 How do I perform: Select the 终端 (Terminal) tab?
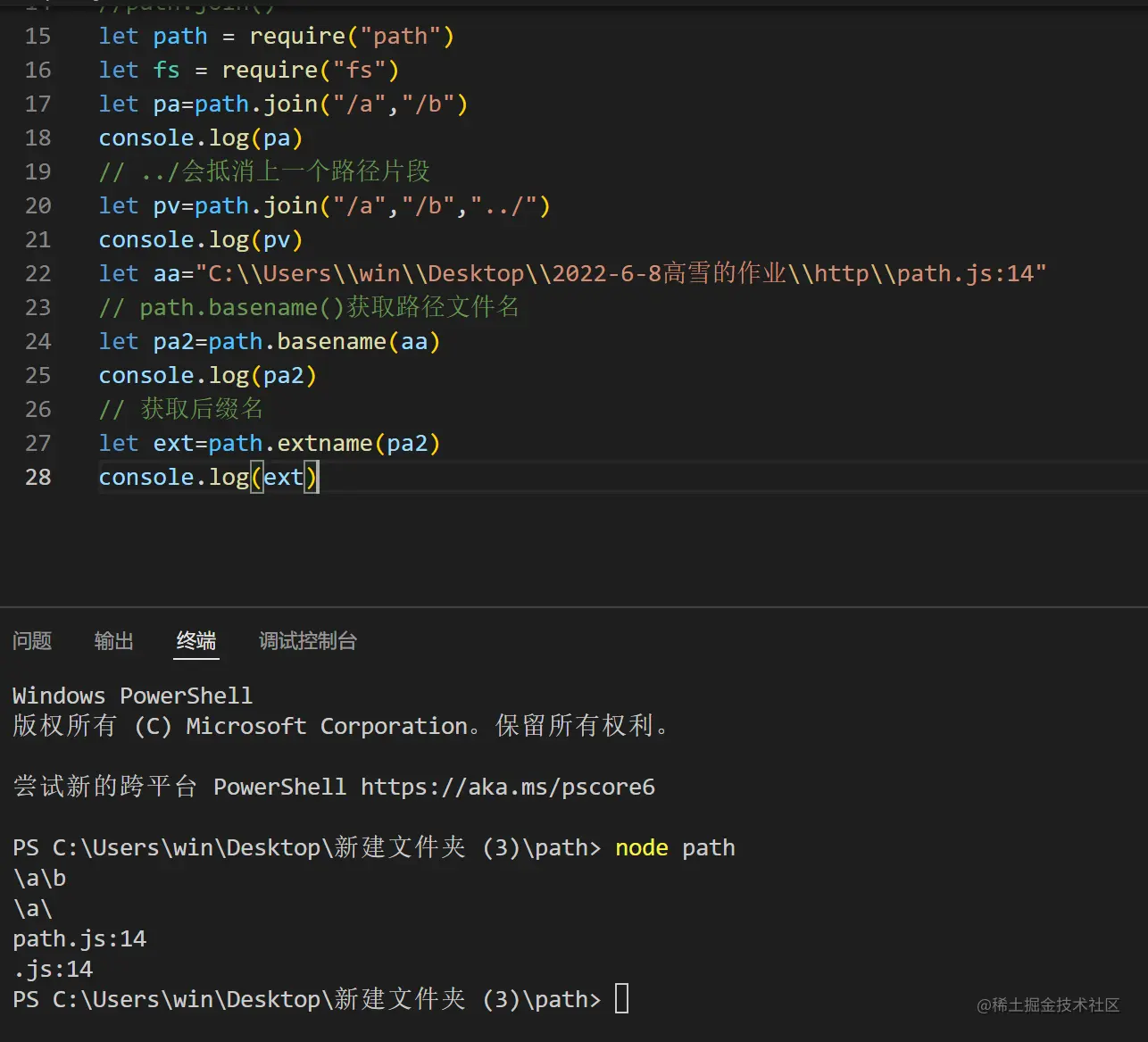click(195, 640)
